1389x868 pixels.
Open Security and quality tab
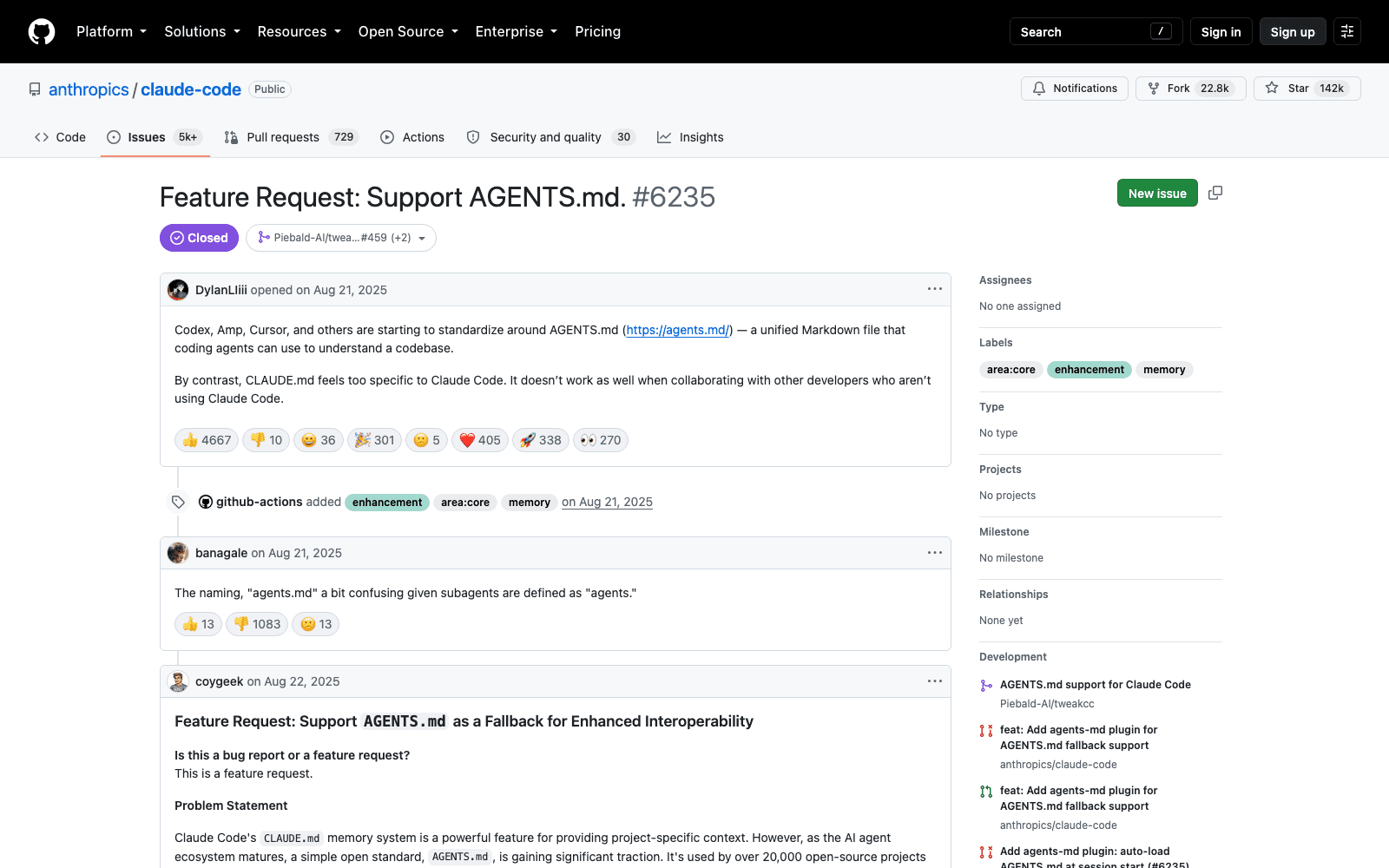[x=550, y=137]
